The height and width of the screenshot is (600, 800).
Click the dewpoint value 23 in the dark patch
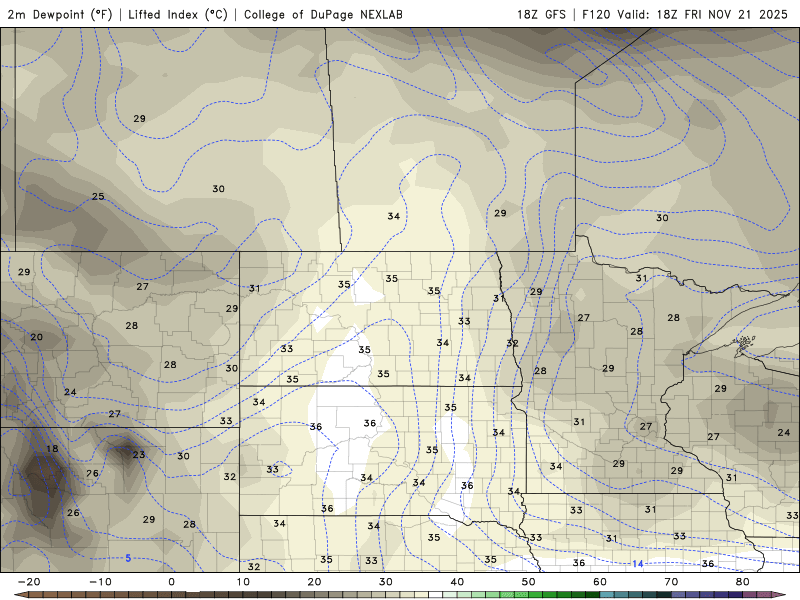coord(139,455)
